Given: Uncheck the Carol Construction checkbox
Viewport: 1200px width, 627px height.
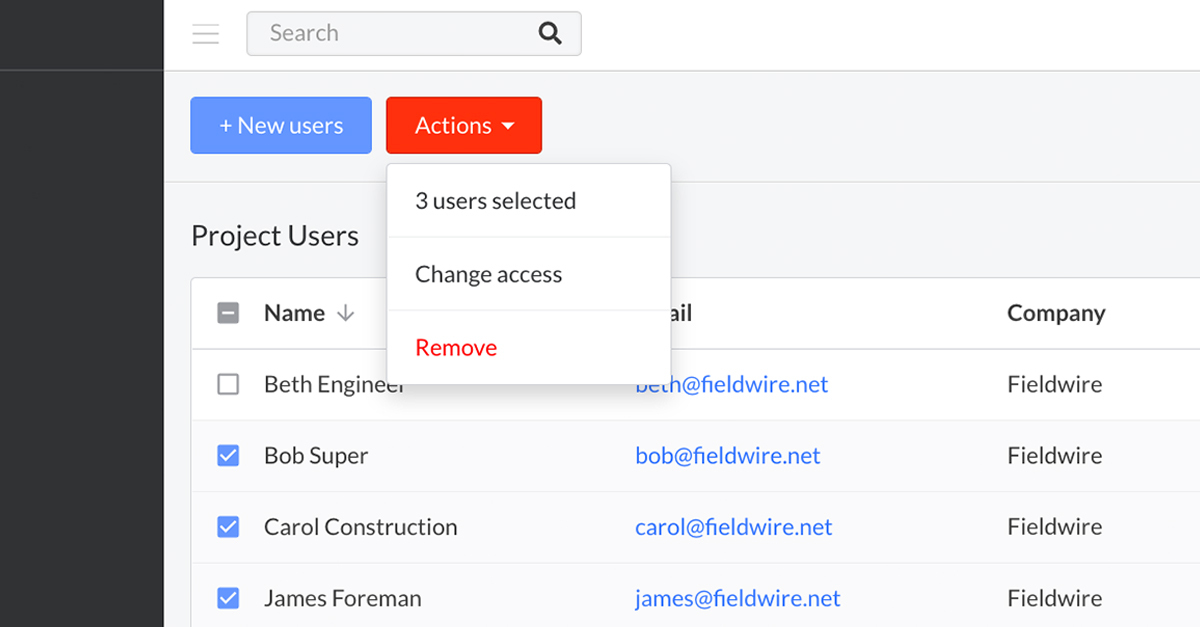Looking at the screenshot, I should 228,527.
